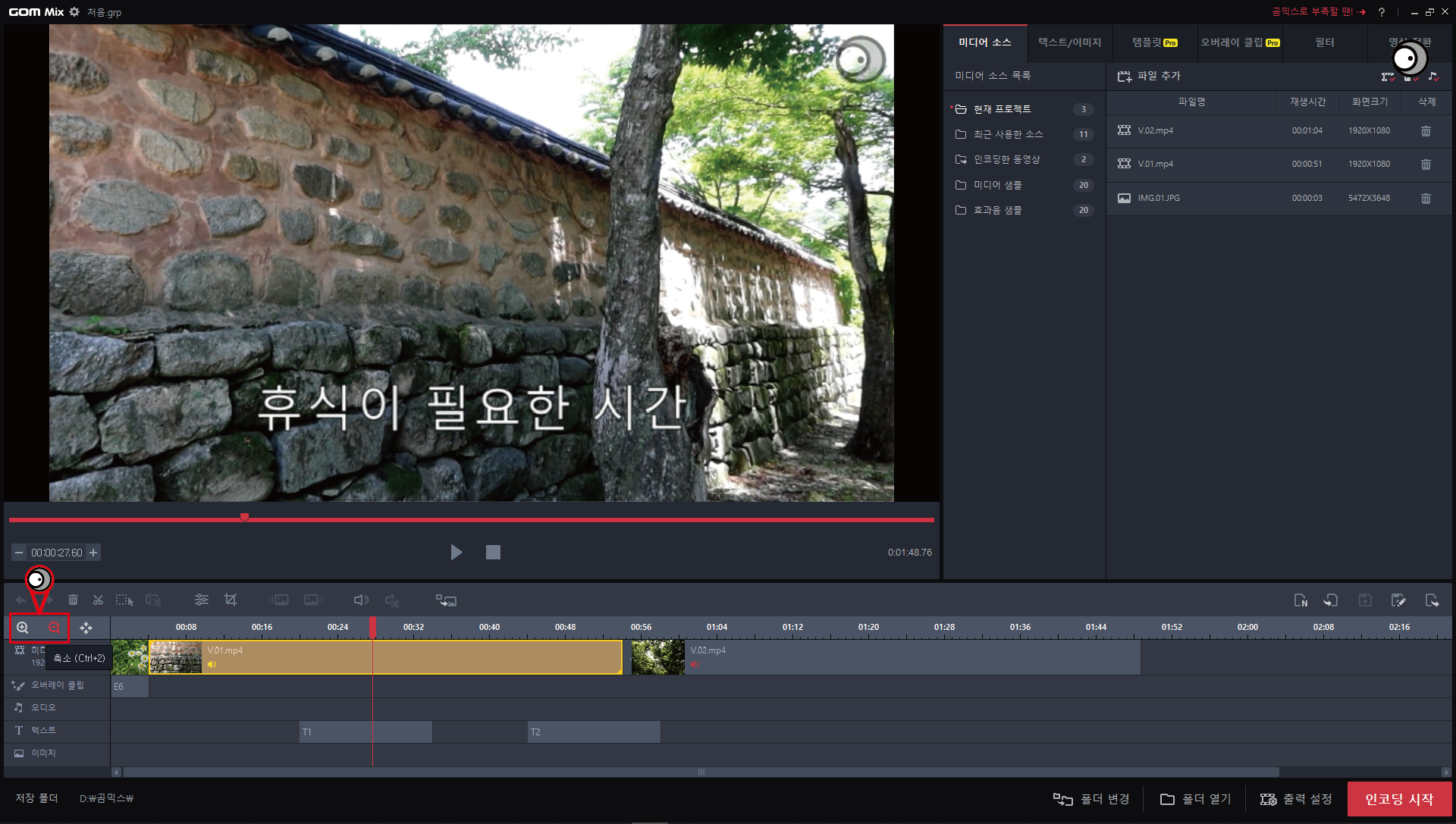Screen dimensions: 1456x824
Task: Open the 미디어 샘플 folder
Action: click(997, 185)
